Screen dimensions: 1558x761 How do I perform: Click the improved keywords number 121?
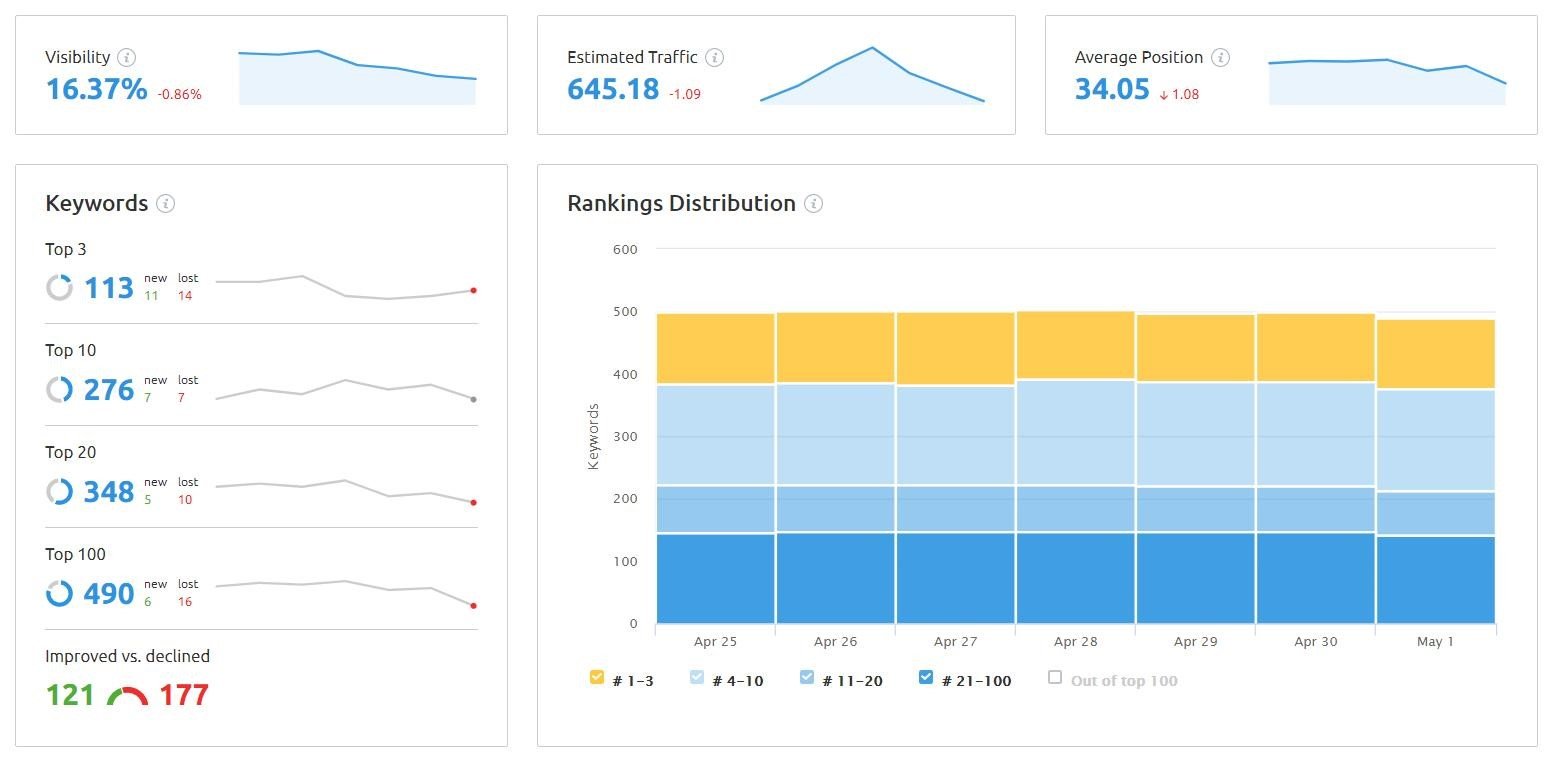(70, 694)
